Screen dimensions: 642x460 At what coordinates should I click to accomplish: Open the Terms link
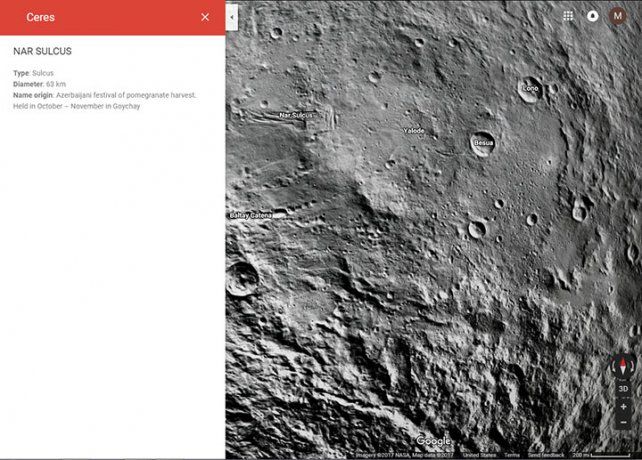click(512, 455)
